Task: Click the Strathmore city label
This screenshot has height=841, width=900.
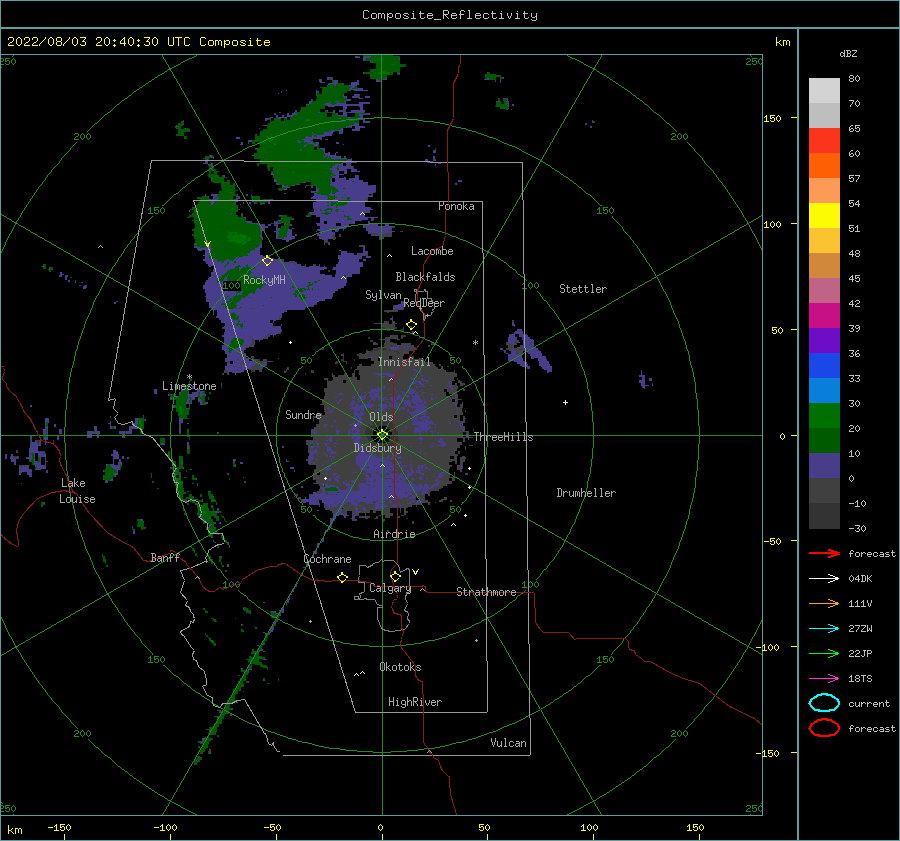Action: (486, 592)
